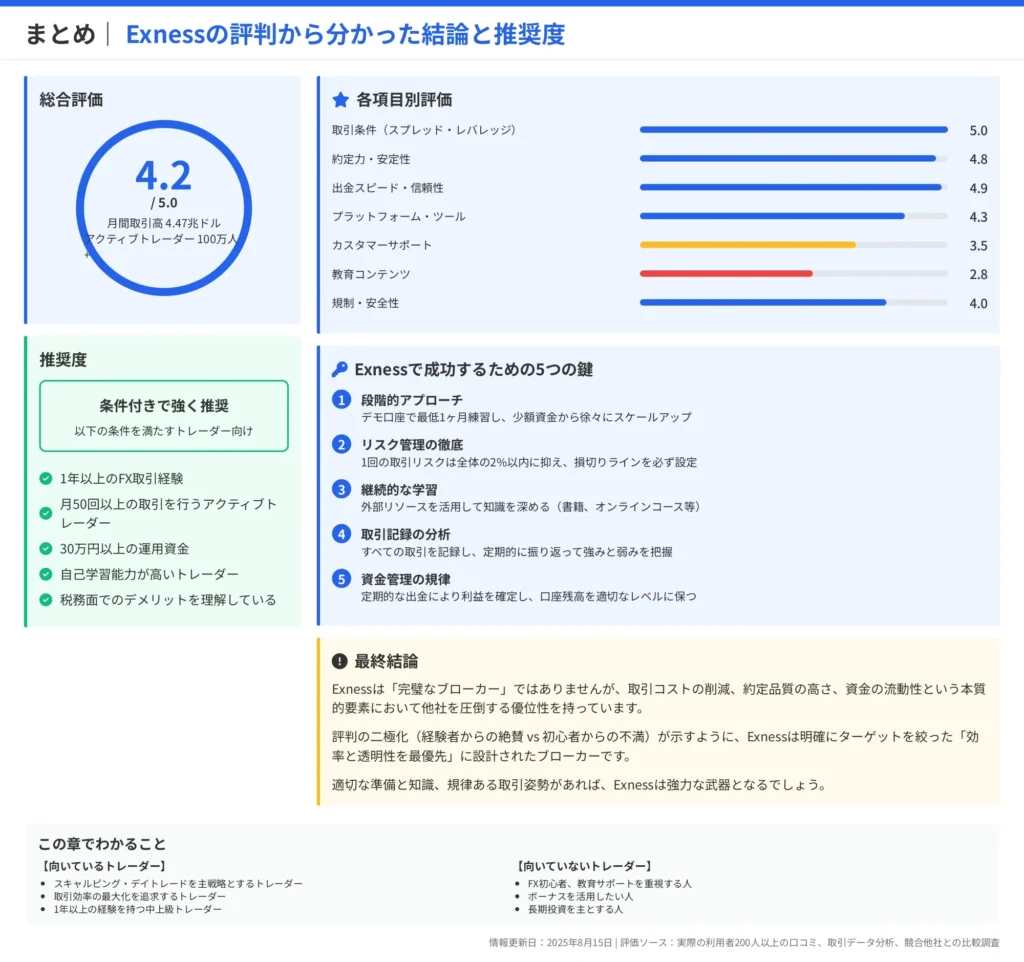The image size is (1024, 962).
Task: Click the number 4 circle for 取引記録の分析
Action: pos(341,534)
